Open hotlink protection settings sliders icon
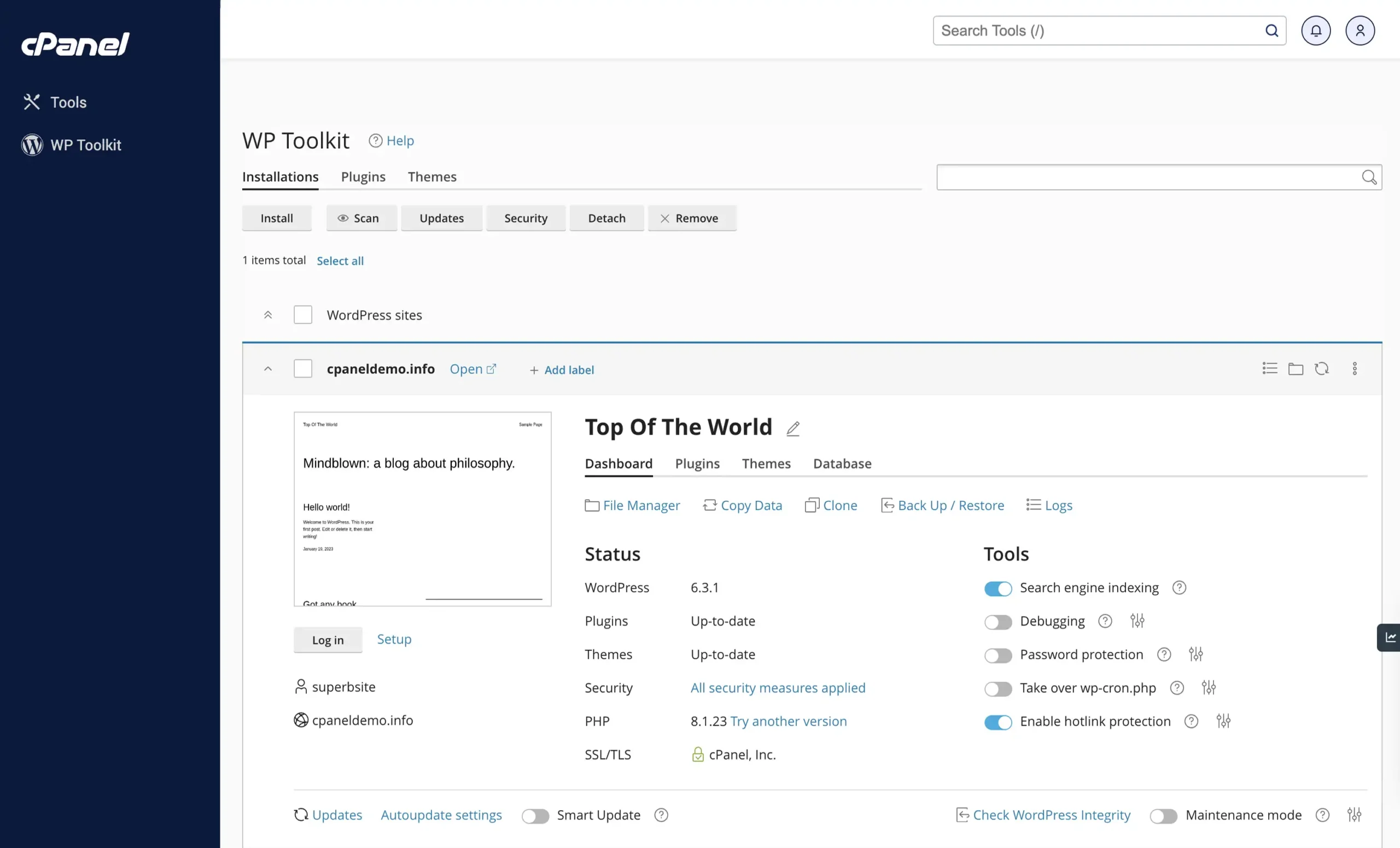Screen dimensions: 1400x848 tap(1223, 721)
